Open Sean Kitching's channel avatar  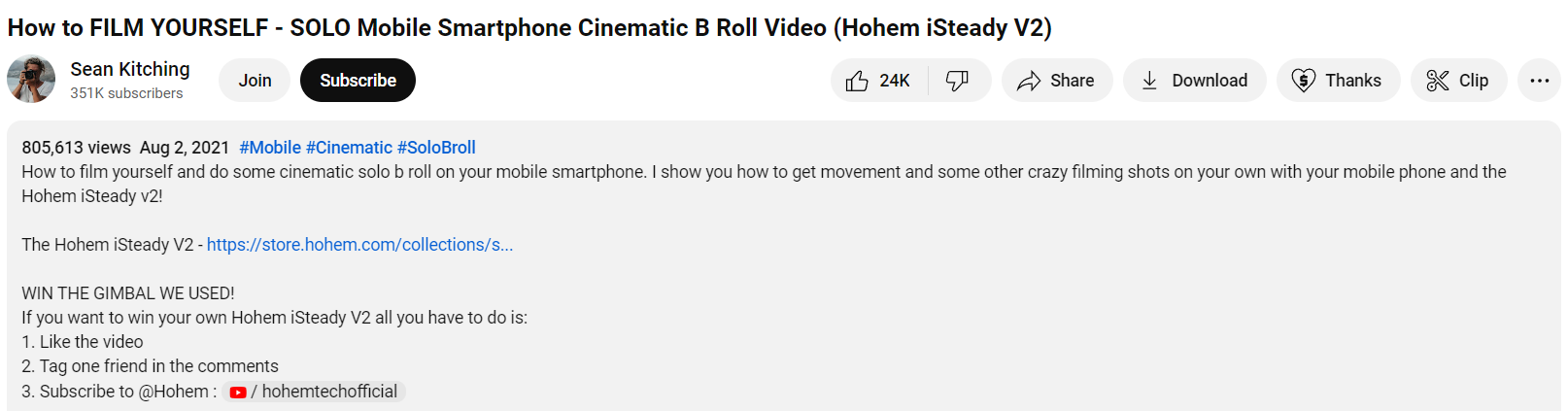pyautogui.click(x=31, y=80)
